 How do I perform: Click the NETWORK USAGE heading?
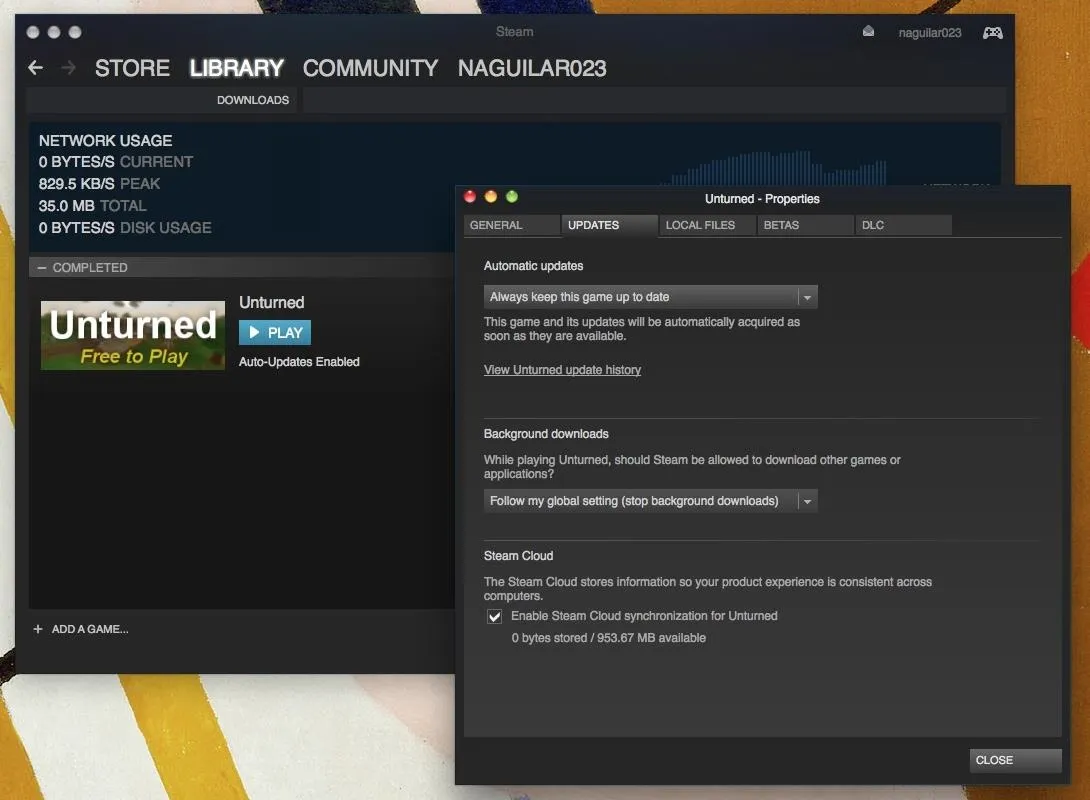coord(106,140)
